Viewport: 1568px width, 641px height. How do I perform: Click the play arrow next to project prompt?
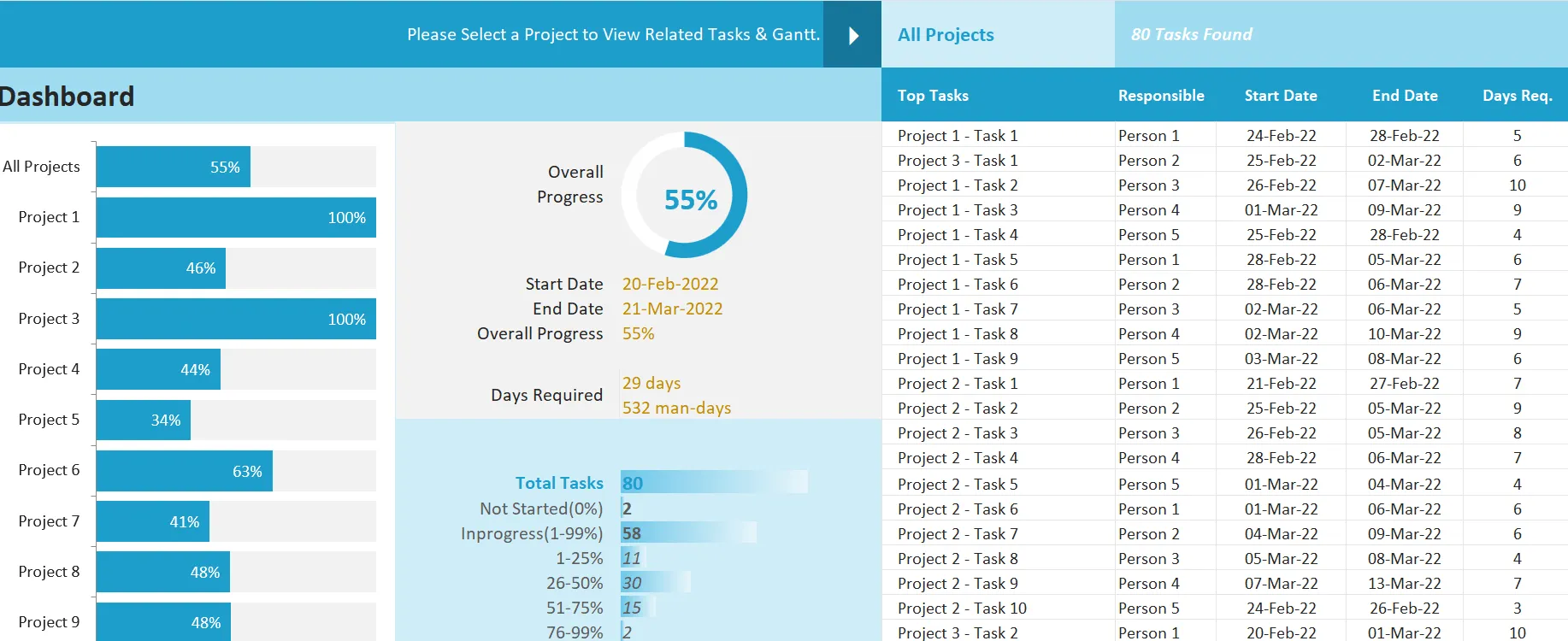point(852,35)
